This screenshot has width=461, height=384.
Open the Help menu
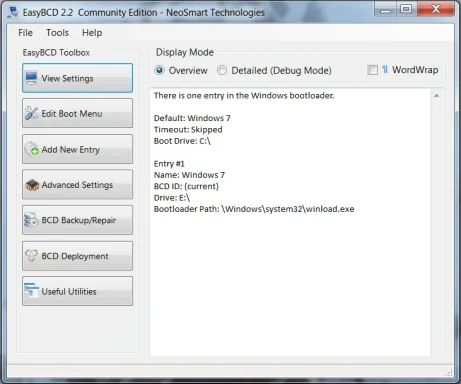point(92,33)
